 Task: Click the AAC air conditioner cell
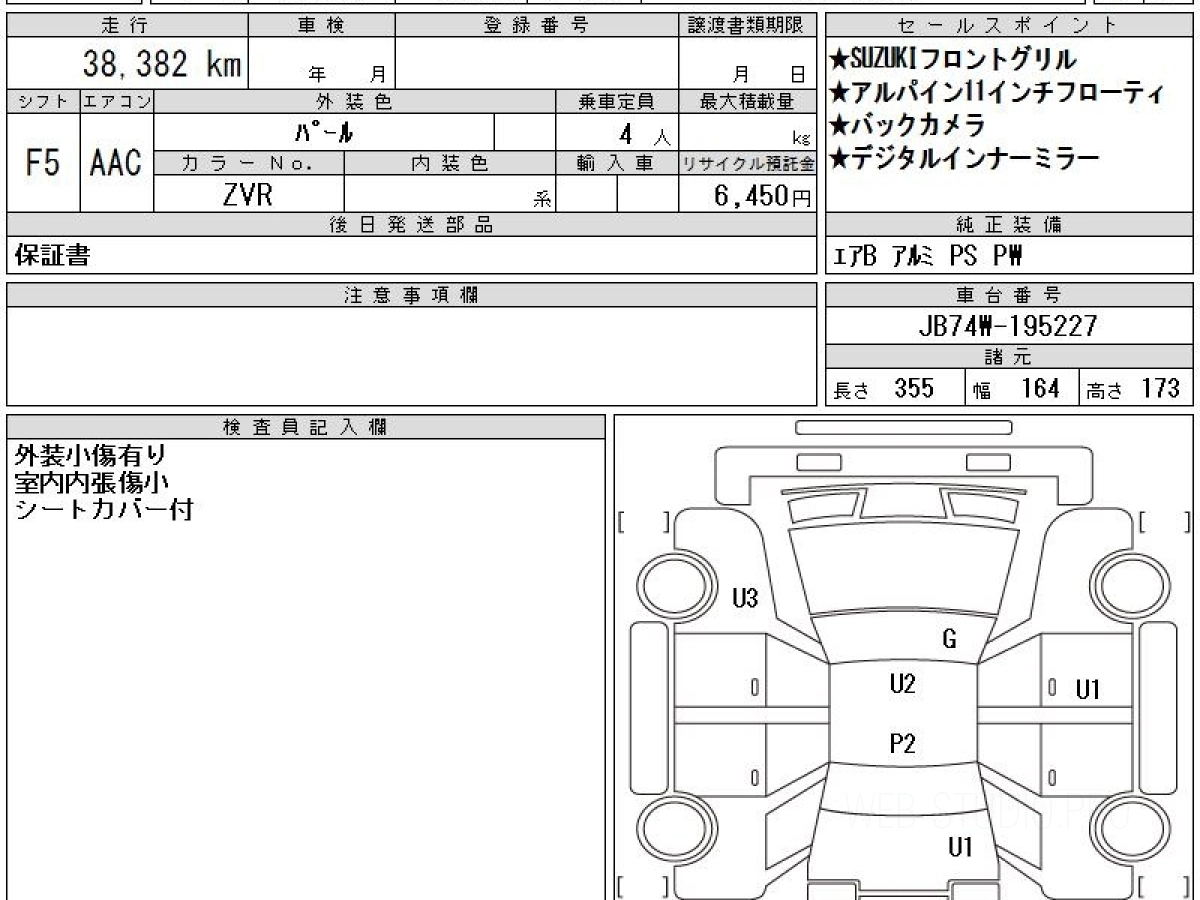click(116, 162)
